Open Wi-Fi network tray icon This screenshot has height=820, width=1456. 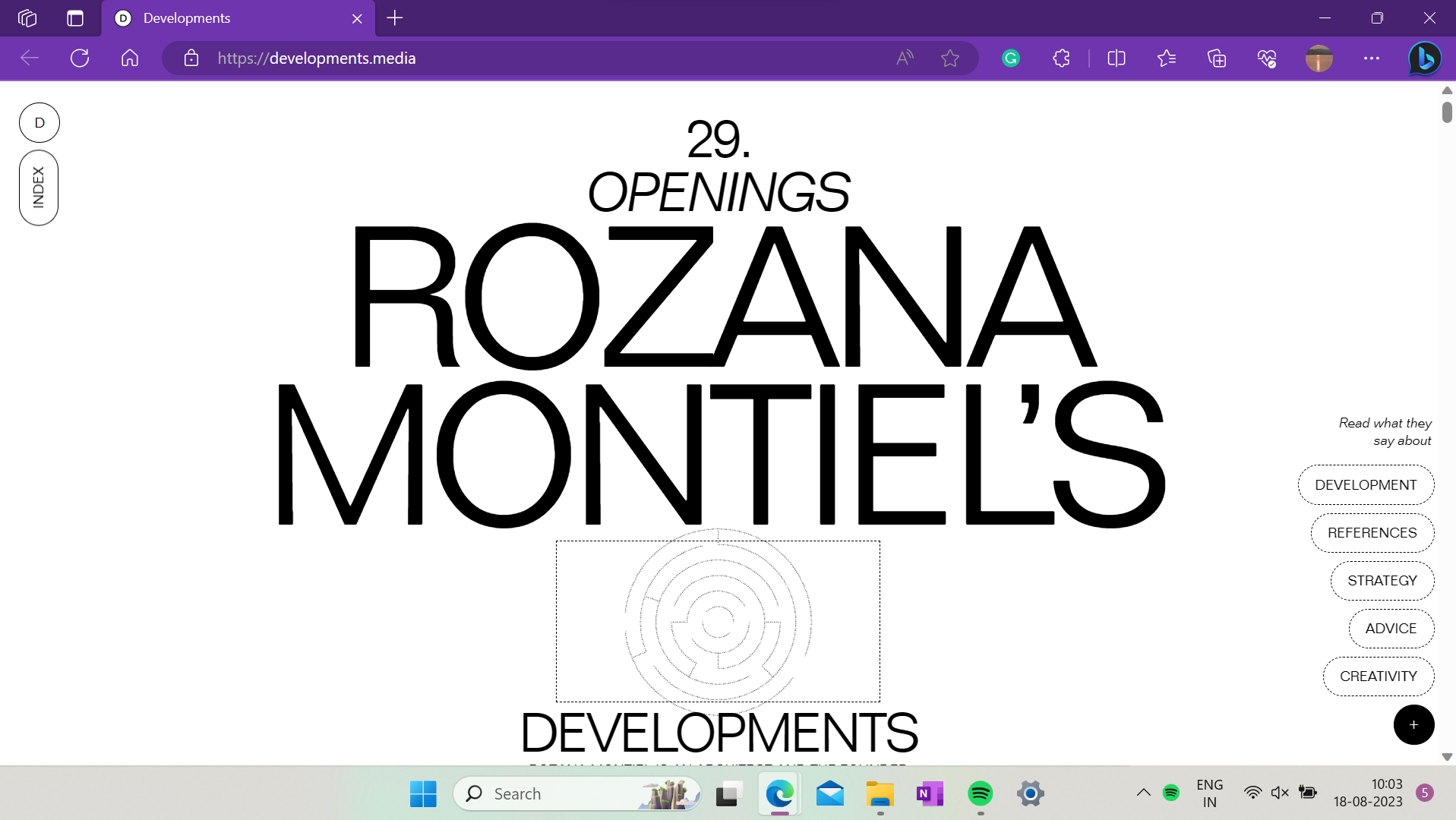point(1252,793)
